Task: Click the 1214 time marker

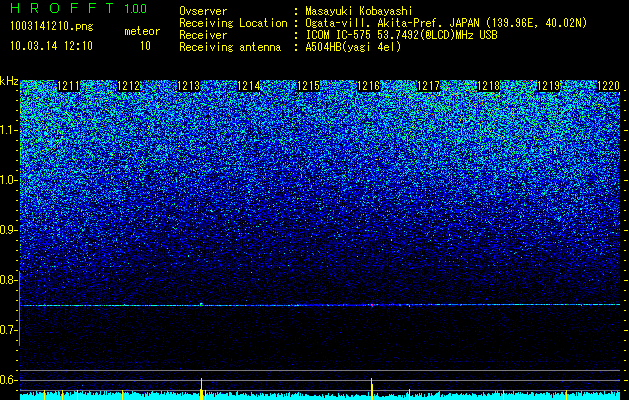Action: click(249, 86)
